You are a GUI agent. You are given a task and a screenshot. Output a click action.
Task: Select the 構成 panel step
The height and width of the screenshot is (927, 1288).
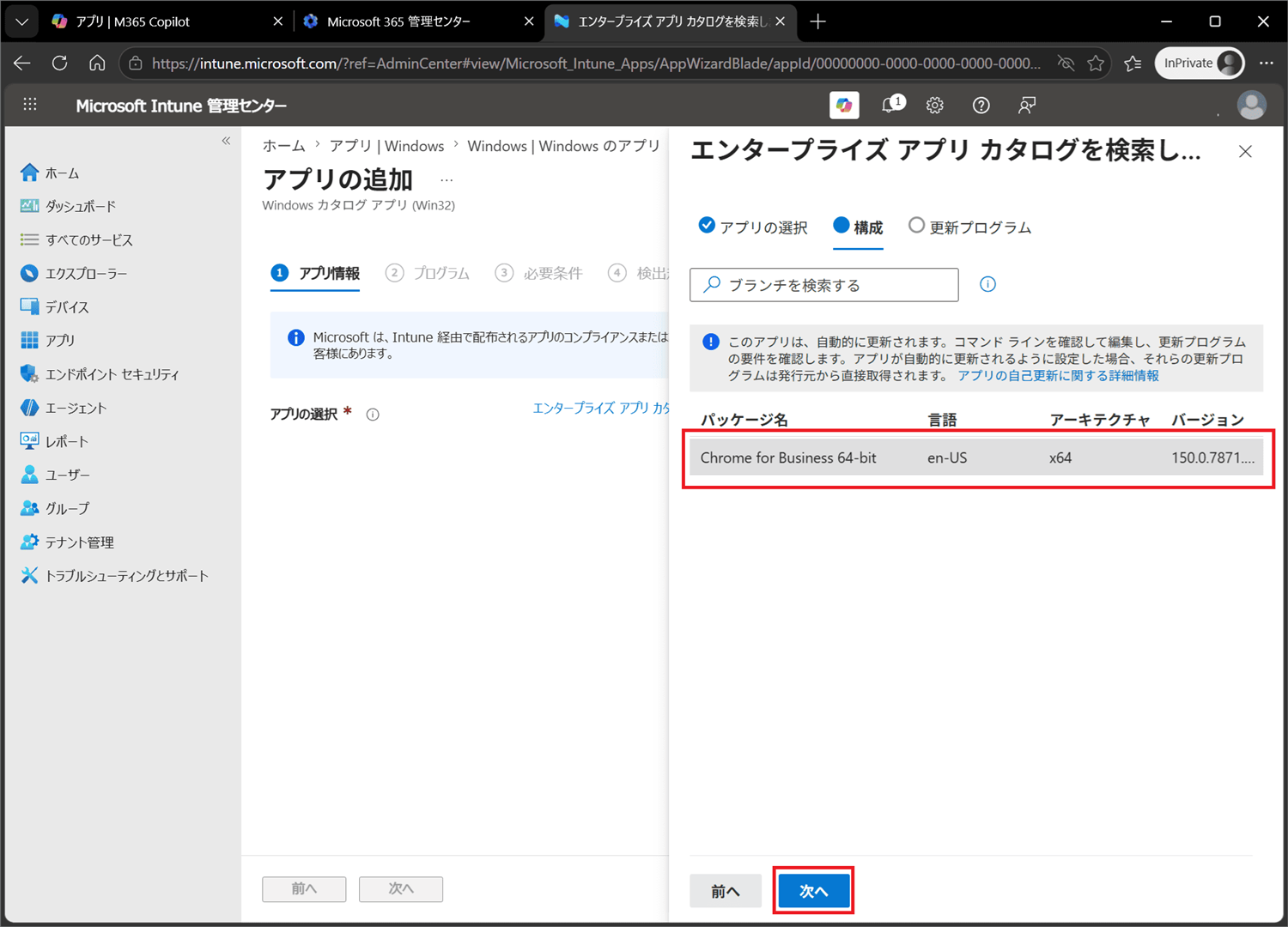858,227
